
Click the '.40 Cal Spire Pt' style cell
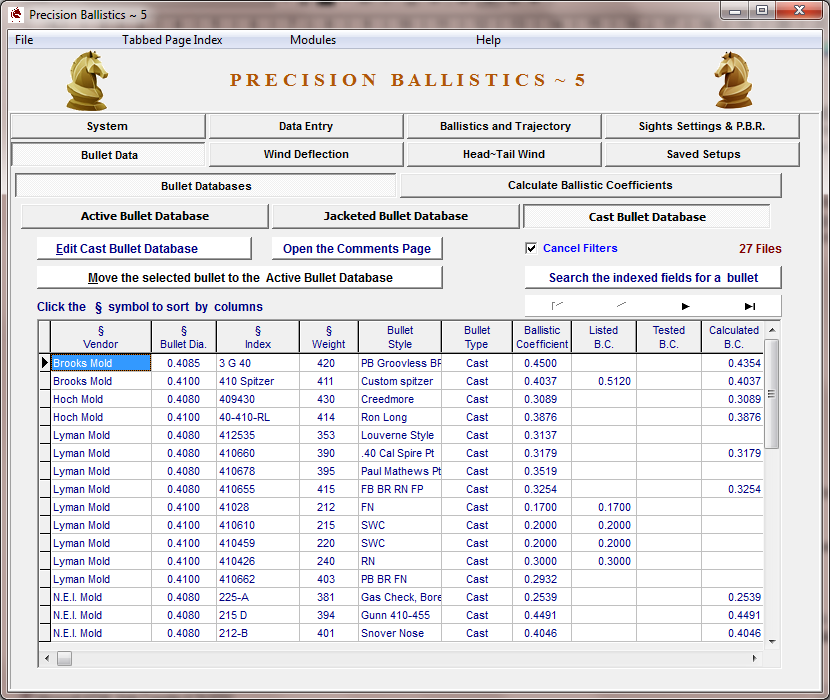point(400,453)
